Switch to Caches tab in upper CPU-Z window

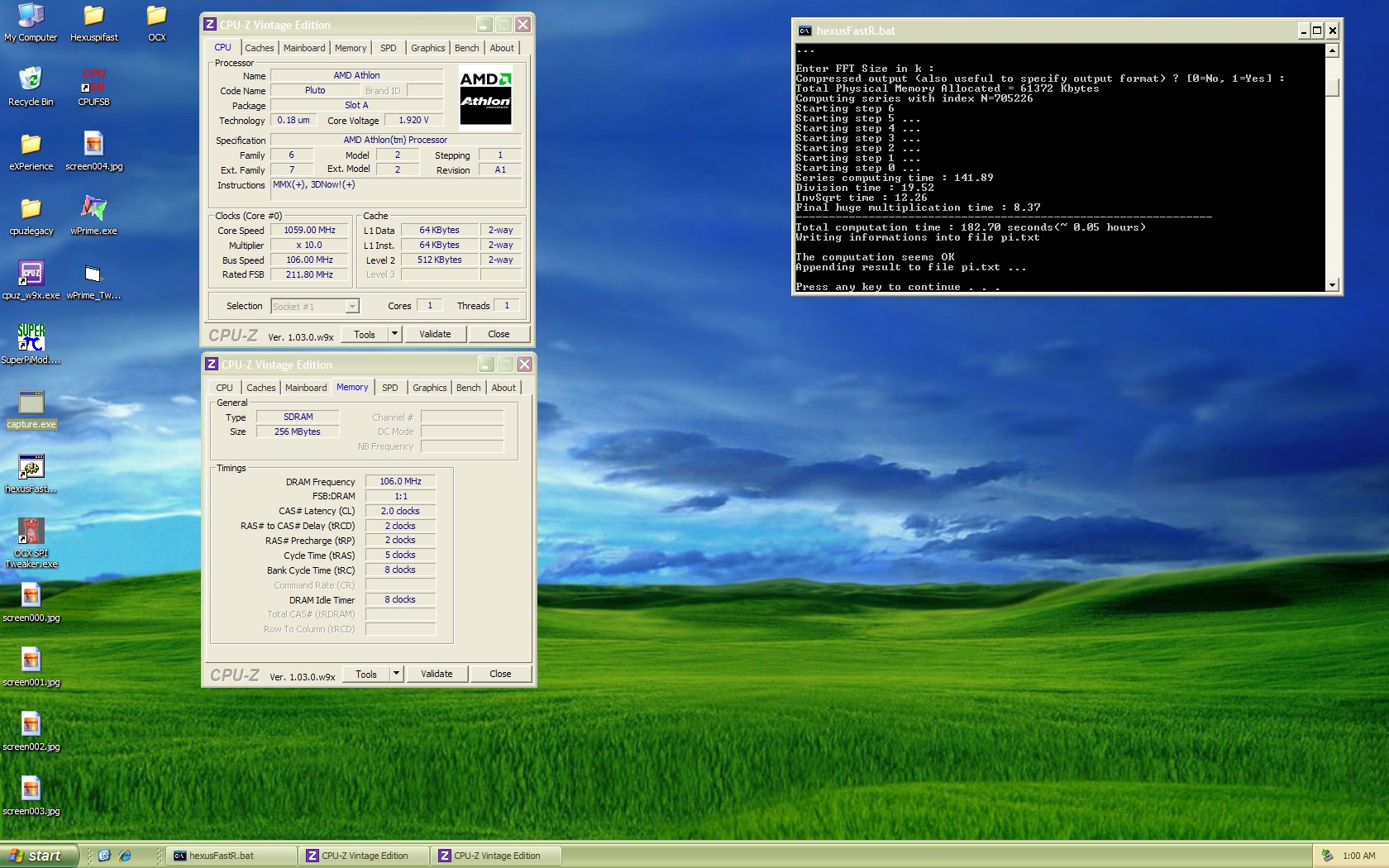259,48
